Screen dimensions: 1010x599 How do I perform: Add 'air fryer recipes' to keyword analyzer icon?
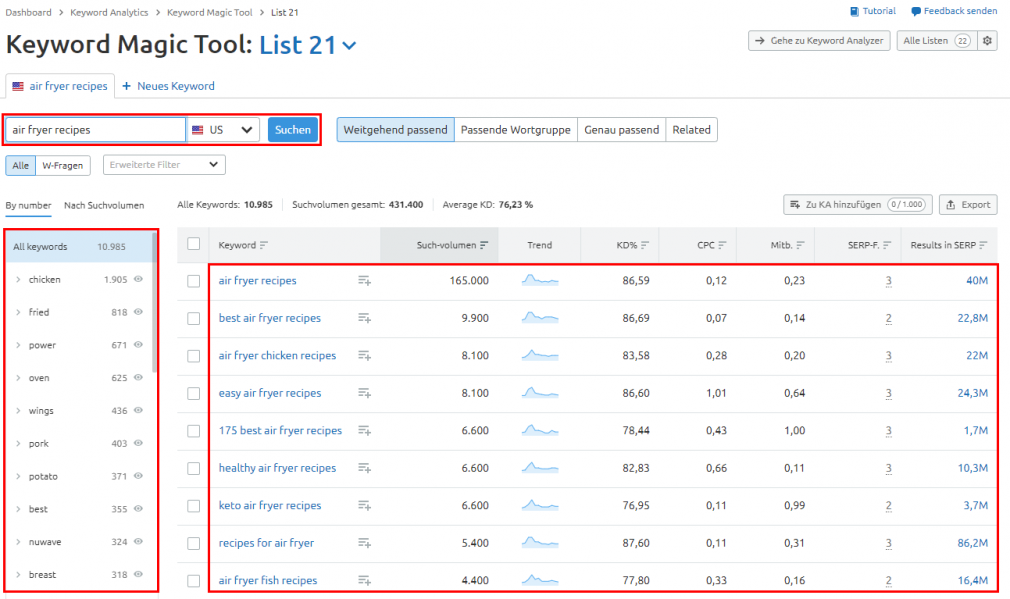(x=365, y=281)
